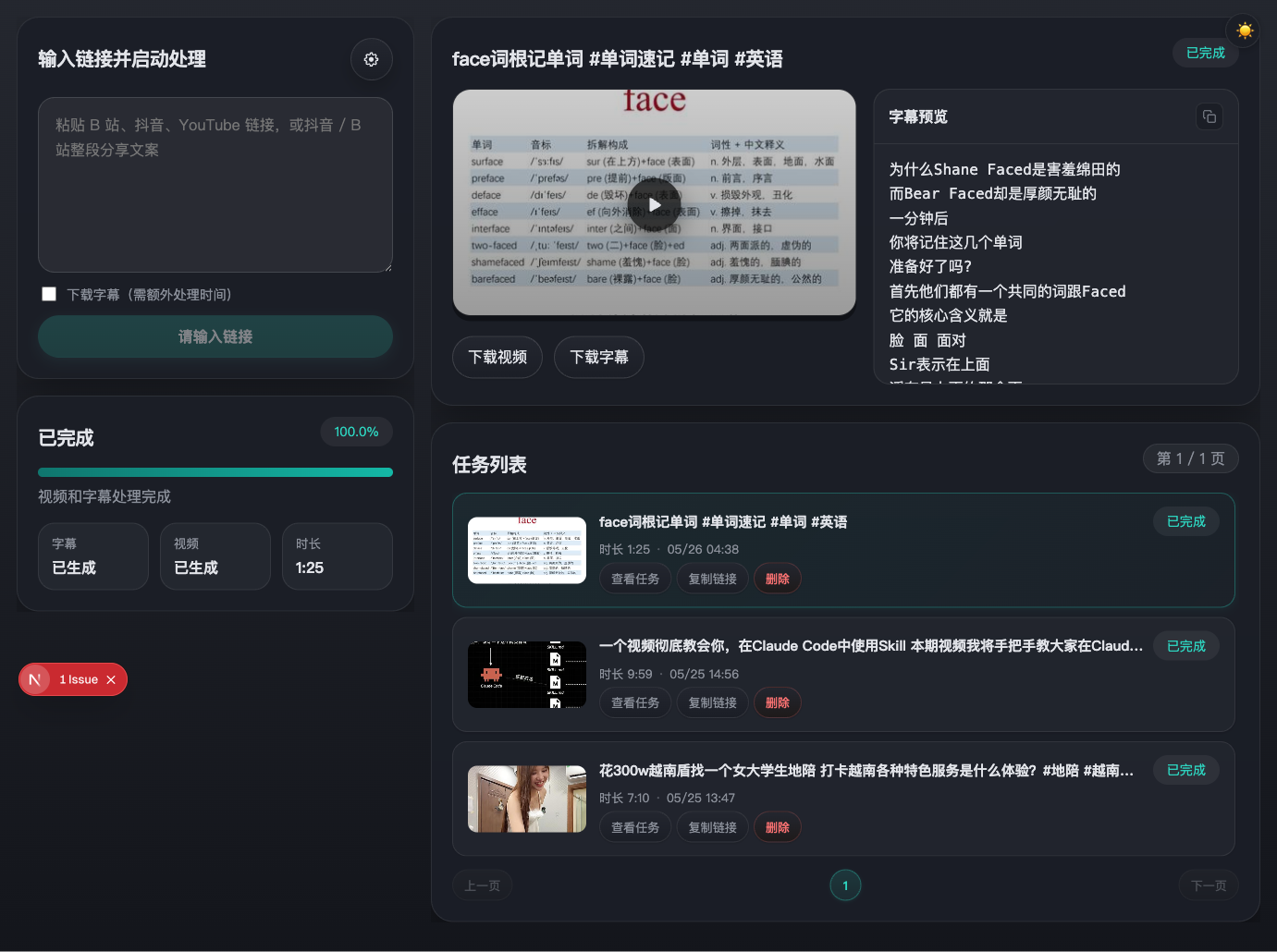View task for the face词根记单词 item
The height and width of the screenshot is (952, 1277).
635,579
